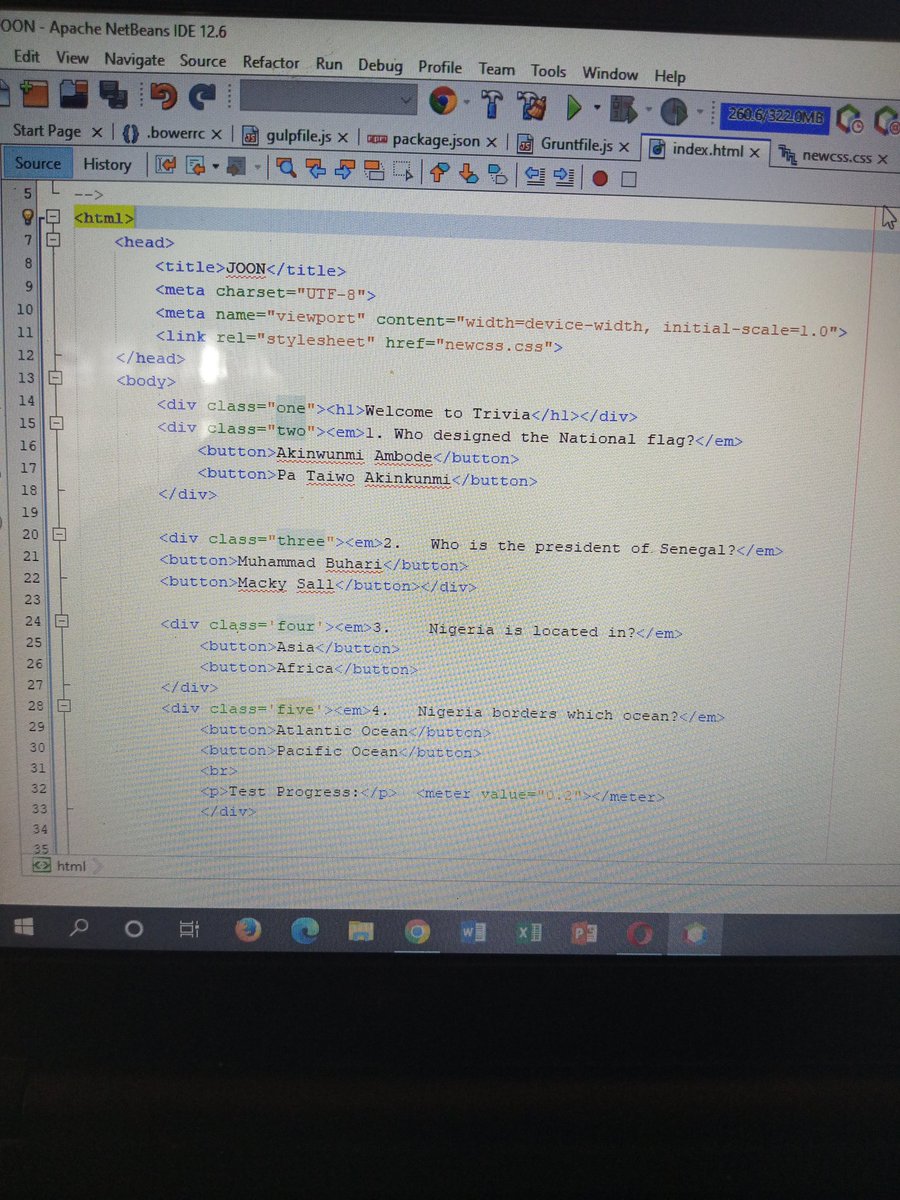Click the JOON title text on line 8
The image size is (900, 1200).
247,269
